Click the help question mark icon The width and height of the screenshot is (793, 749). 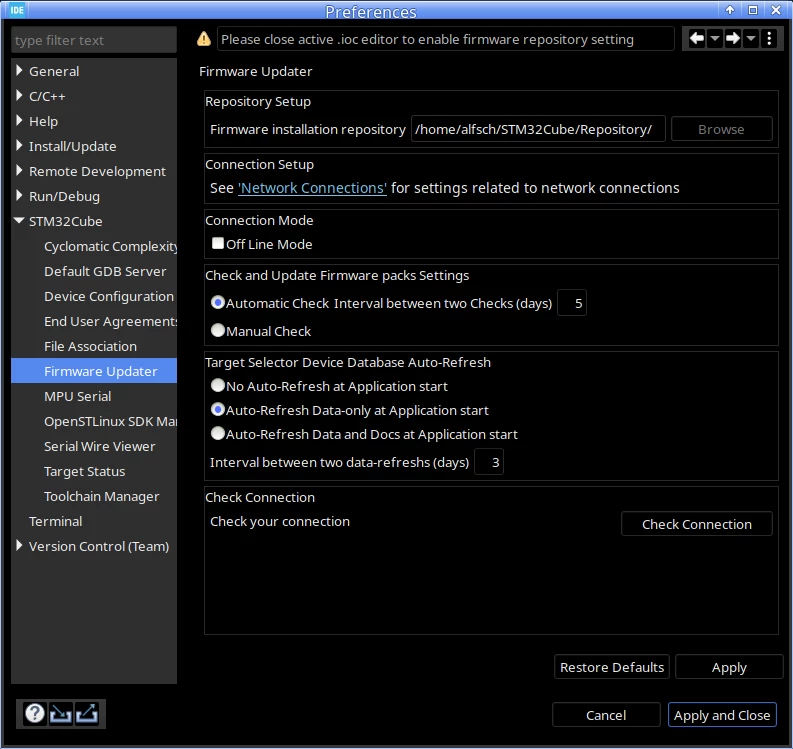point(35,714)
